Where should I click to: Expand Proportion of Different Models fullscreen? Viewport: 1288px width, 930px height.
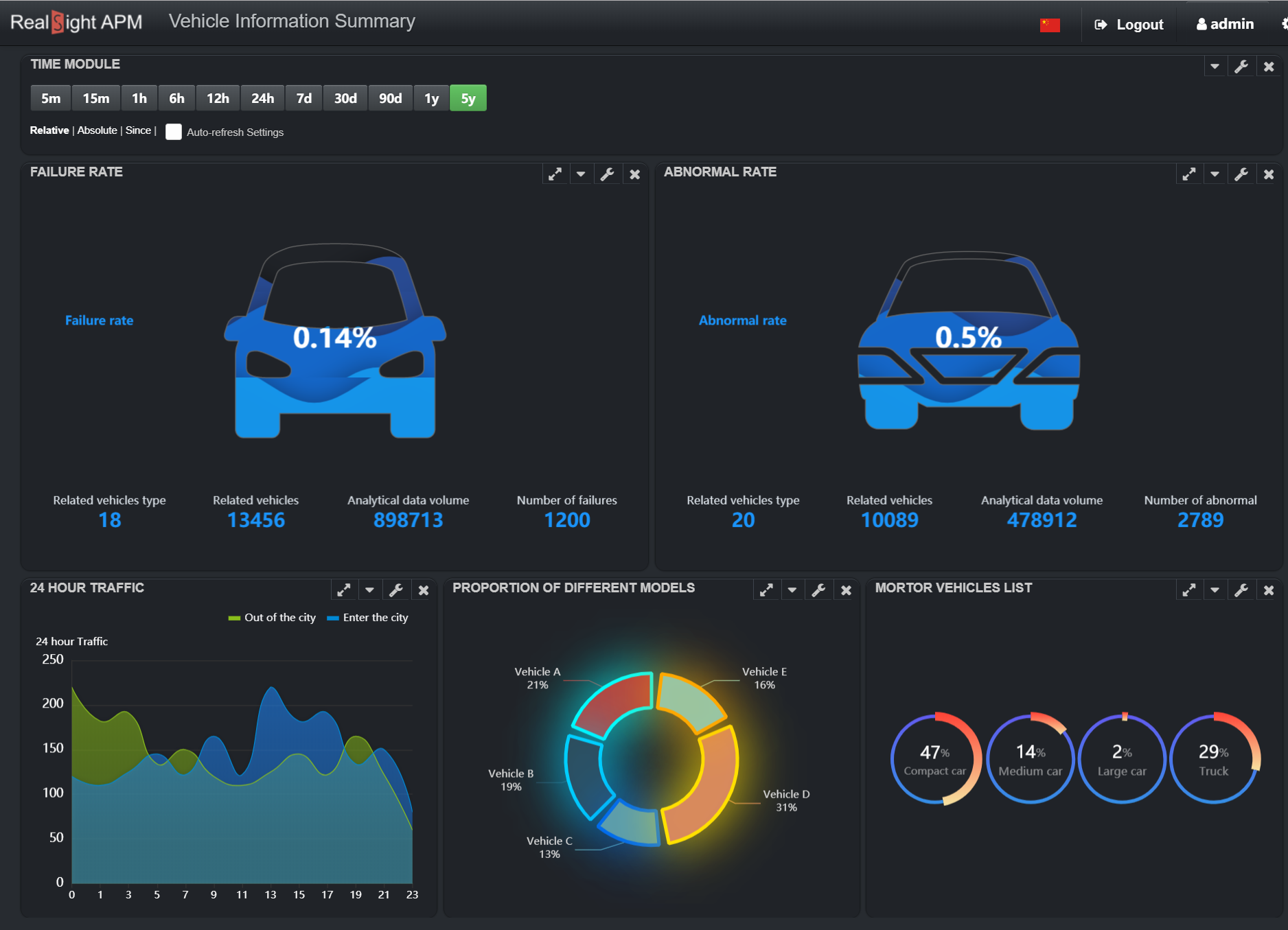tap(766, 590)
